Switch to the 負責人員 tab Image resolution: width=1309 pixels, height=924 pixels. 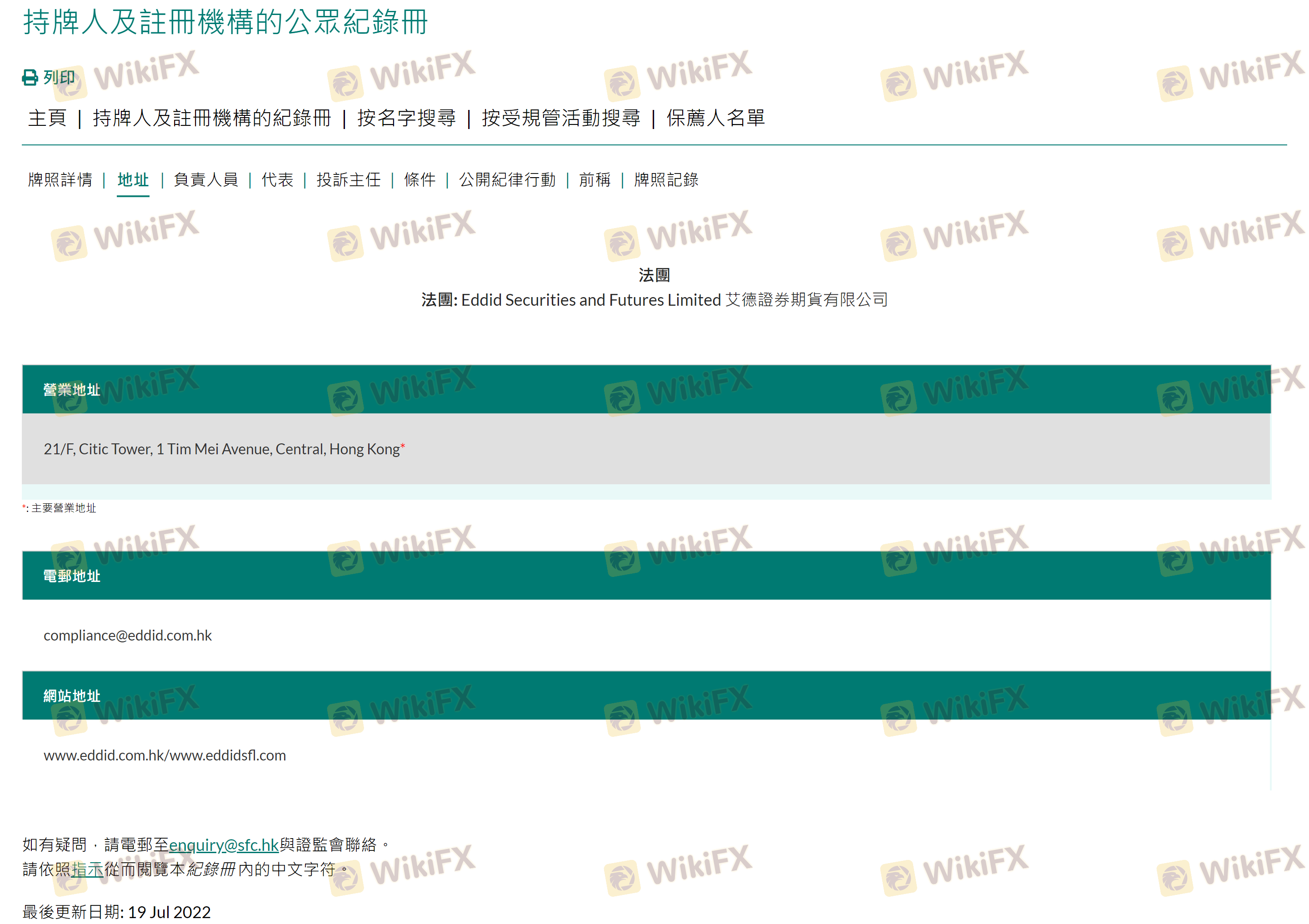point(206,180)
